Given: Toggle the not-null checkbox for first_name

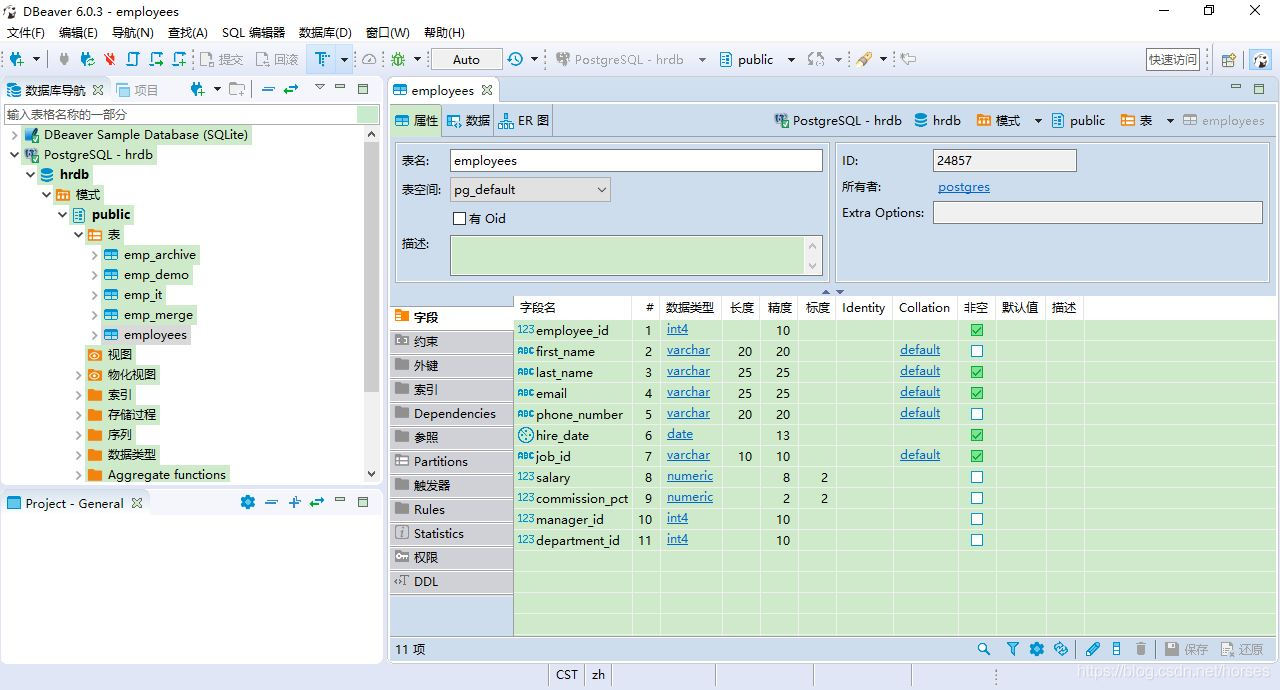Looking at the screenshot, I should [x=977, y=351].
